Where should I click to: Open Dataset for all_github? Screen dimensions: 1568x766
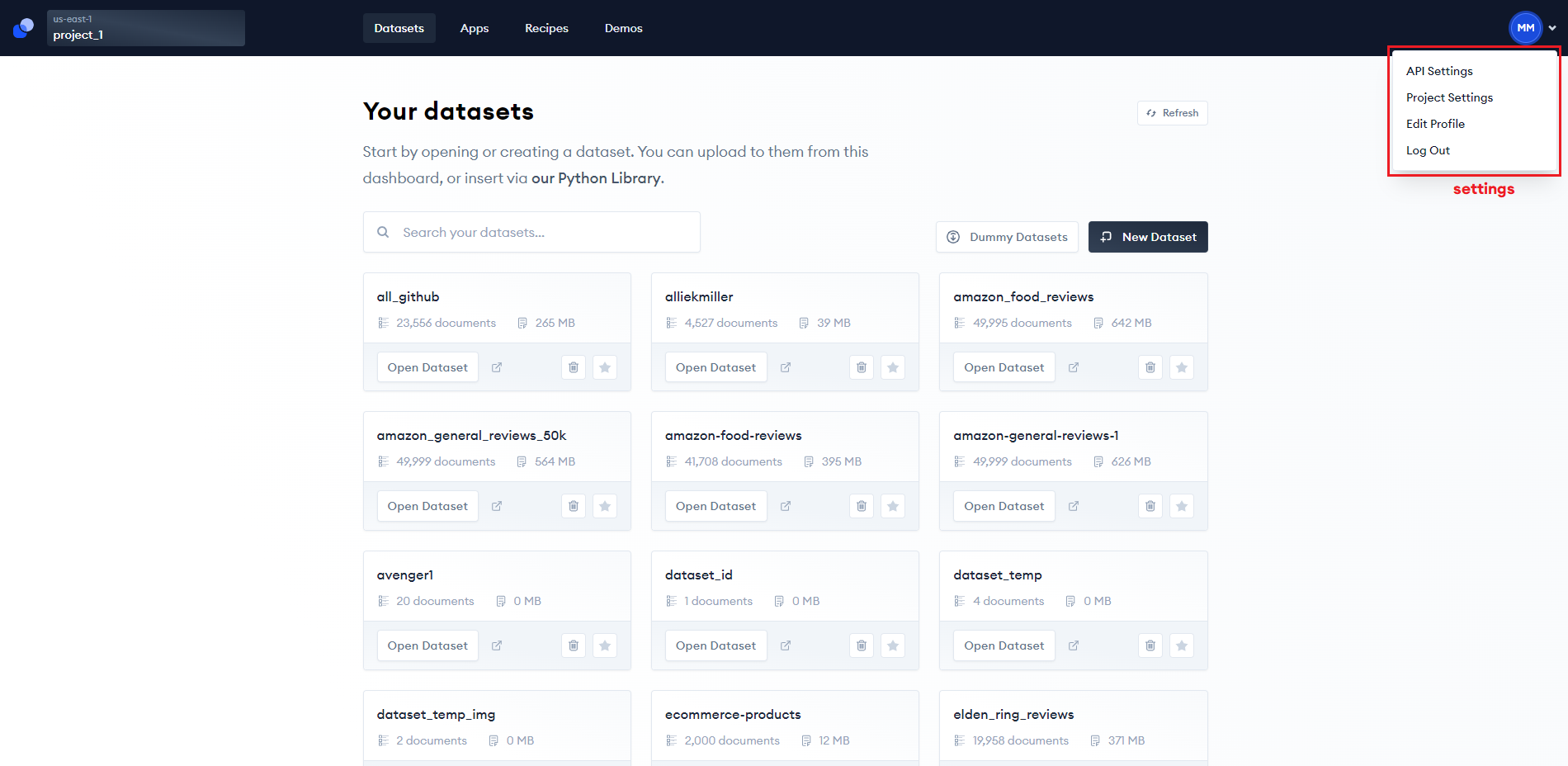coord(427,367)
